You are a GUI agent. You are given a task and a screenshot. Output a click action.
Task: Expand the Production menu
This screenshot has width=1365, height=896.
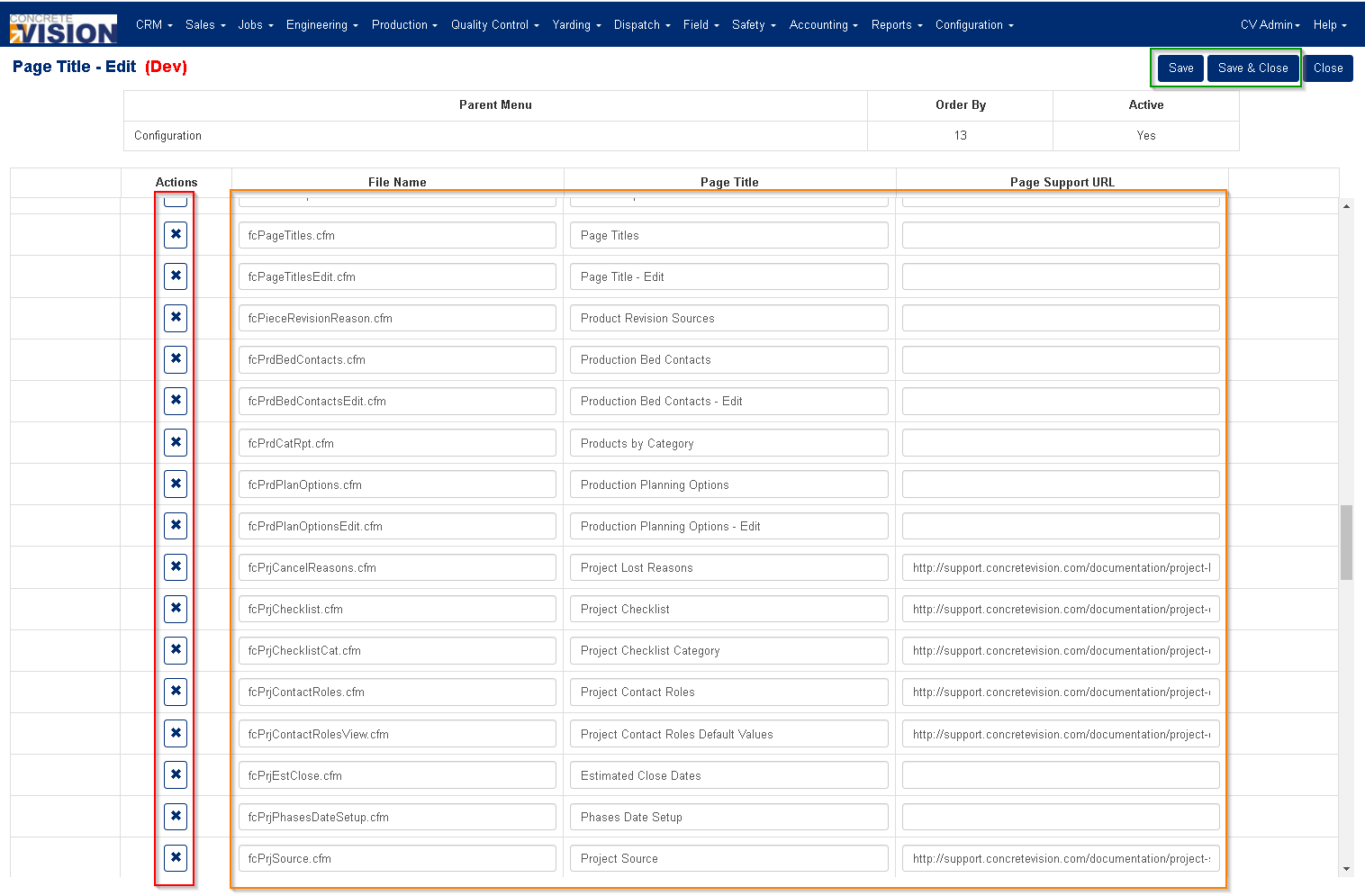pyautogui.click(x=404, y=25)
